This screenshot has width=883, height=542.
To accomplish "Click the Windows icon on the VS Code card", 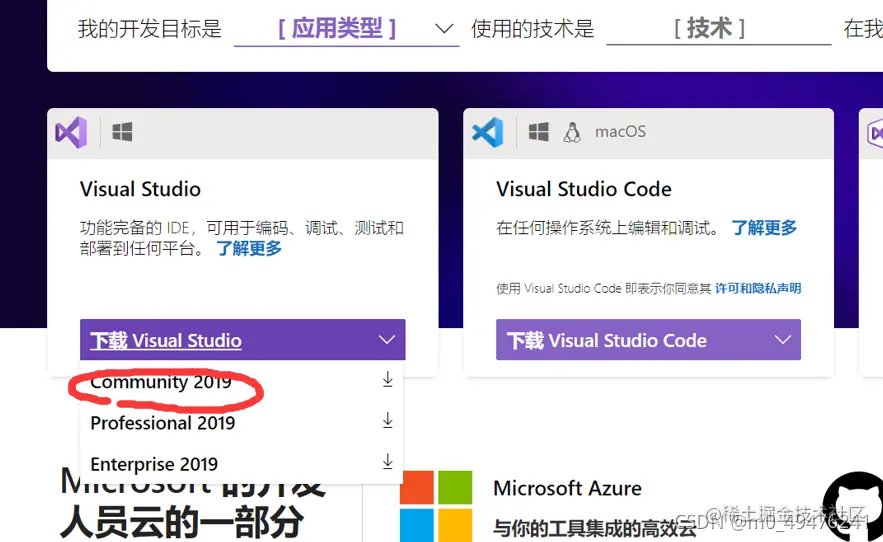I will tap(538, 132).
